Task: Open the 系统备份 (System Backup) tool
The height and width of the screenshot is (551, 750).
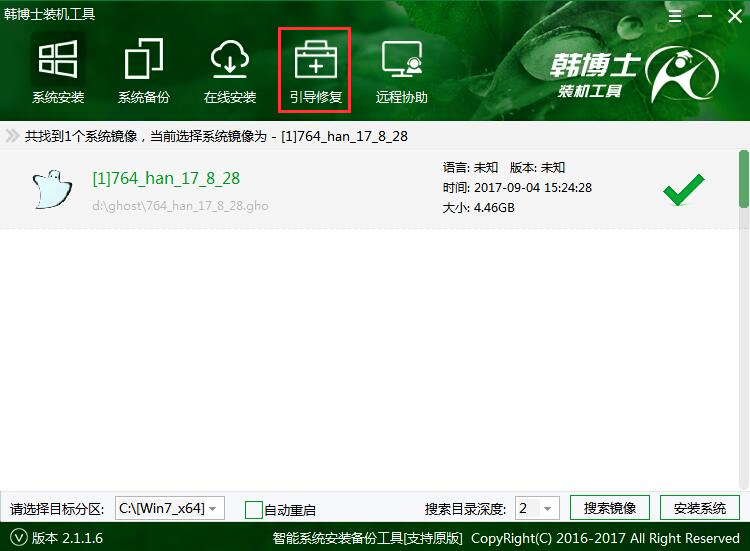Action: pos(143,70)
